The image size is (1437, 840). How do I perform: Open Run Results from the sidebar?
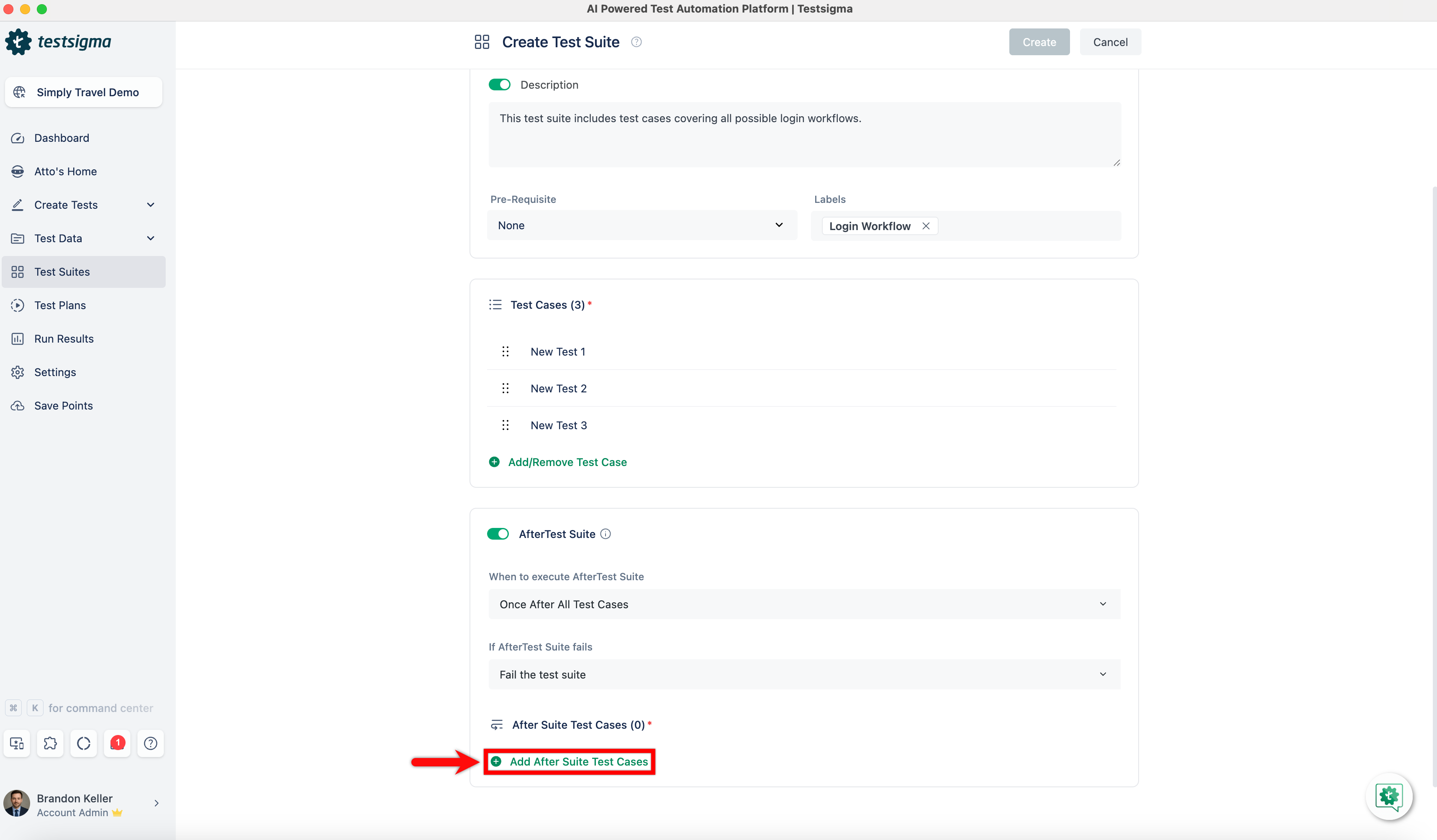63,338
